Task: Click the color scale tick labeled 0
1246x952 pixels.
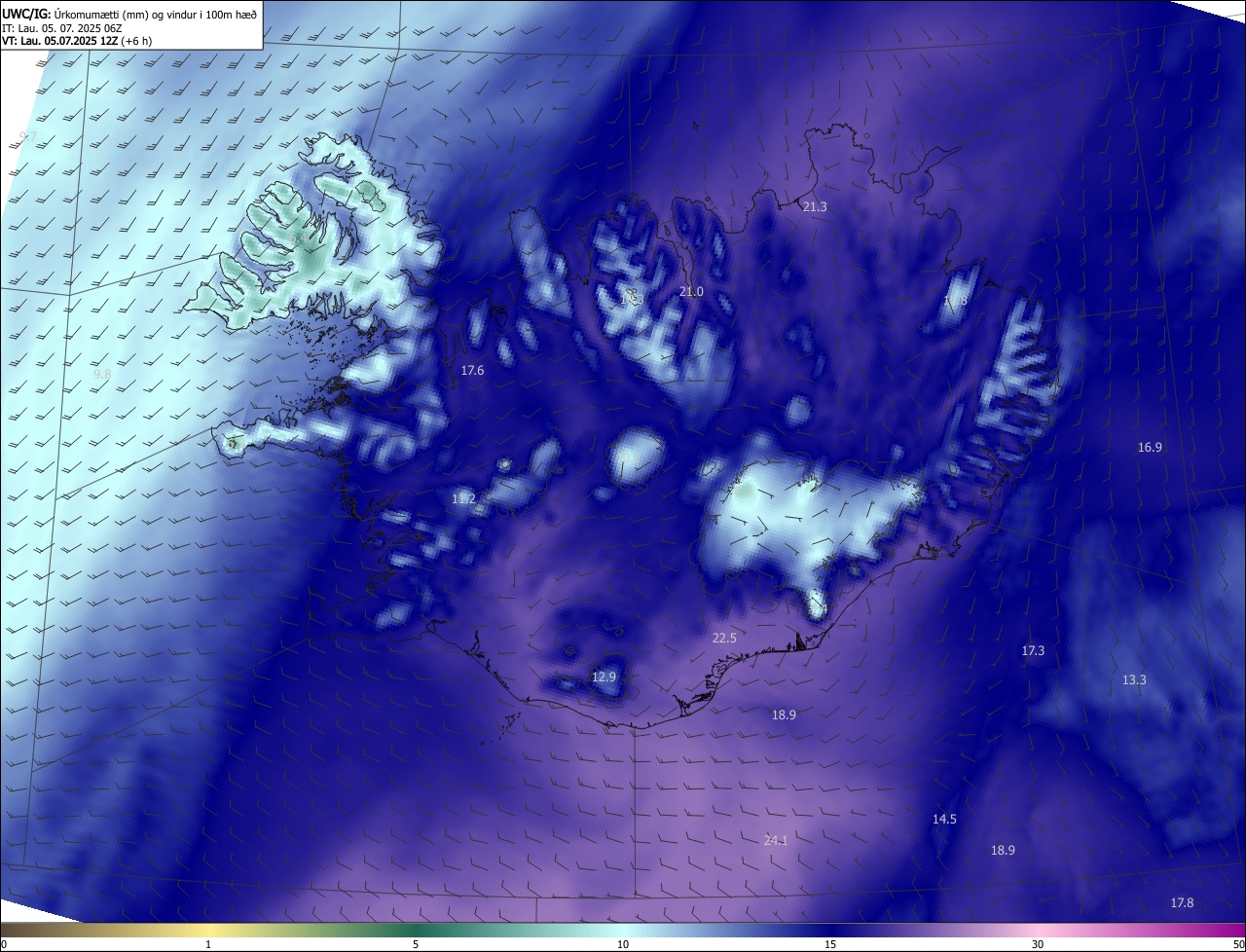Action: (x=4, y=945)
